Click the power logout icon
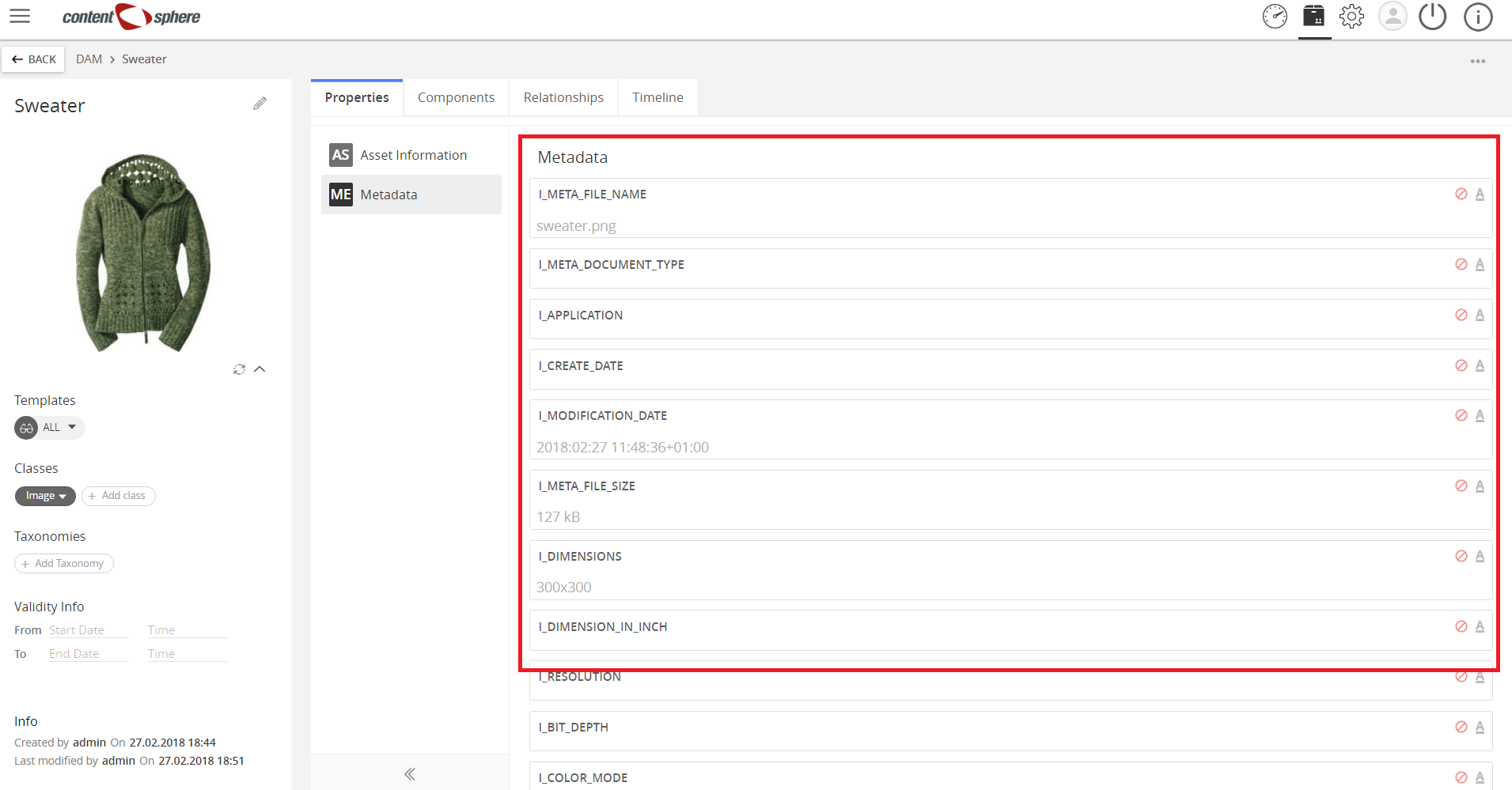 [1432, 17]
